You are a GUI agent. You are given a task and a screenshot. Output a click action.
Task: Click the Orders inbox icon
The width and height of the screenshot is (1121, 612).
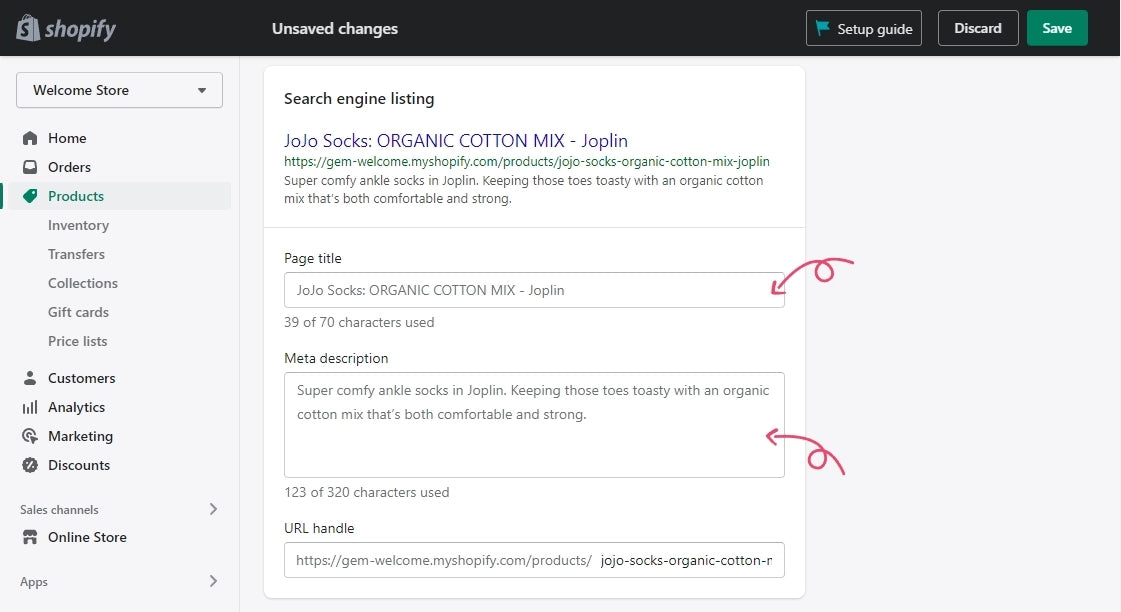click(x=30, y=167)
